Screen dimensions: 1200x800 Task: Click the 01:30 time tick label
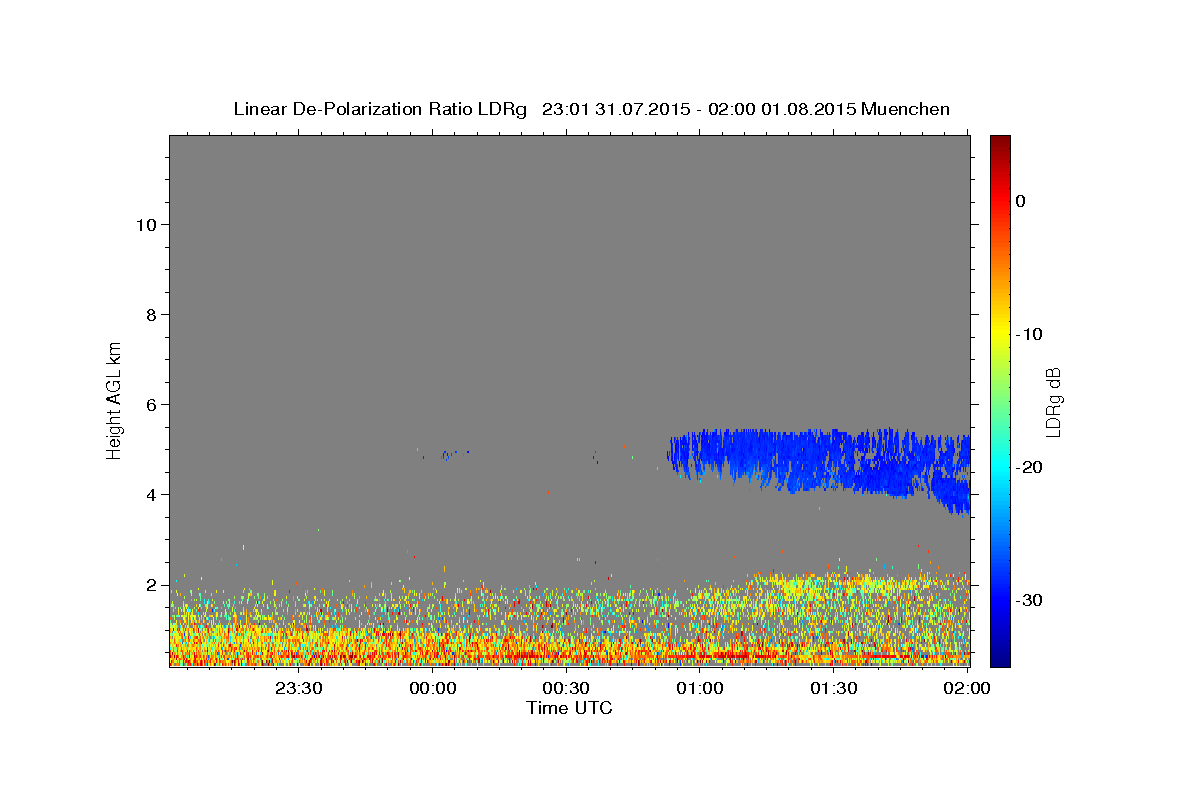point(833,688)
